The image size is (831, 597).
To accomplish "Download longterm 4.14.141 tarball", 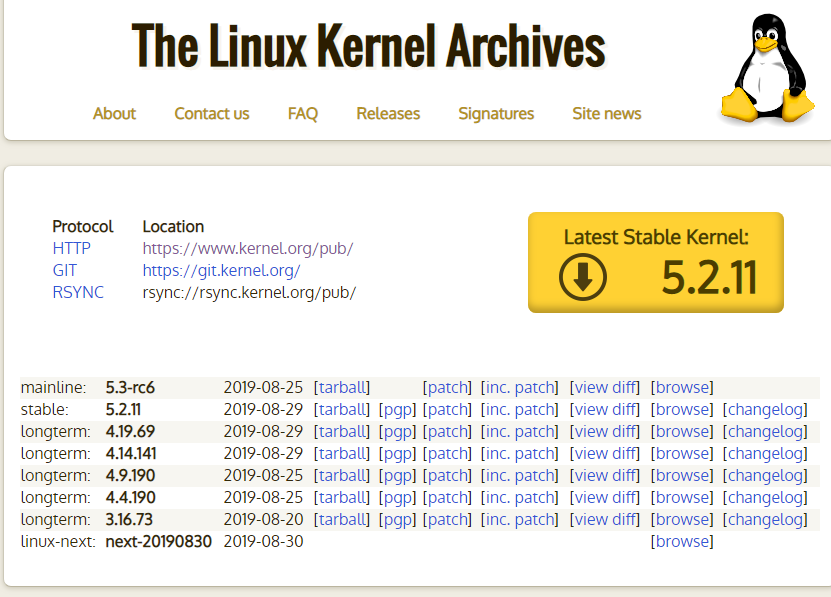I will 342,454.
